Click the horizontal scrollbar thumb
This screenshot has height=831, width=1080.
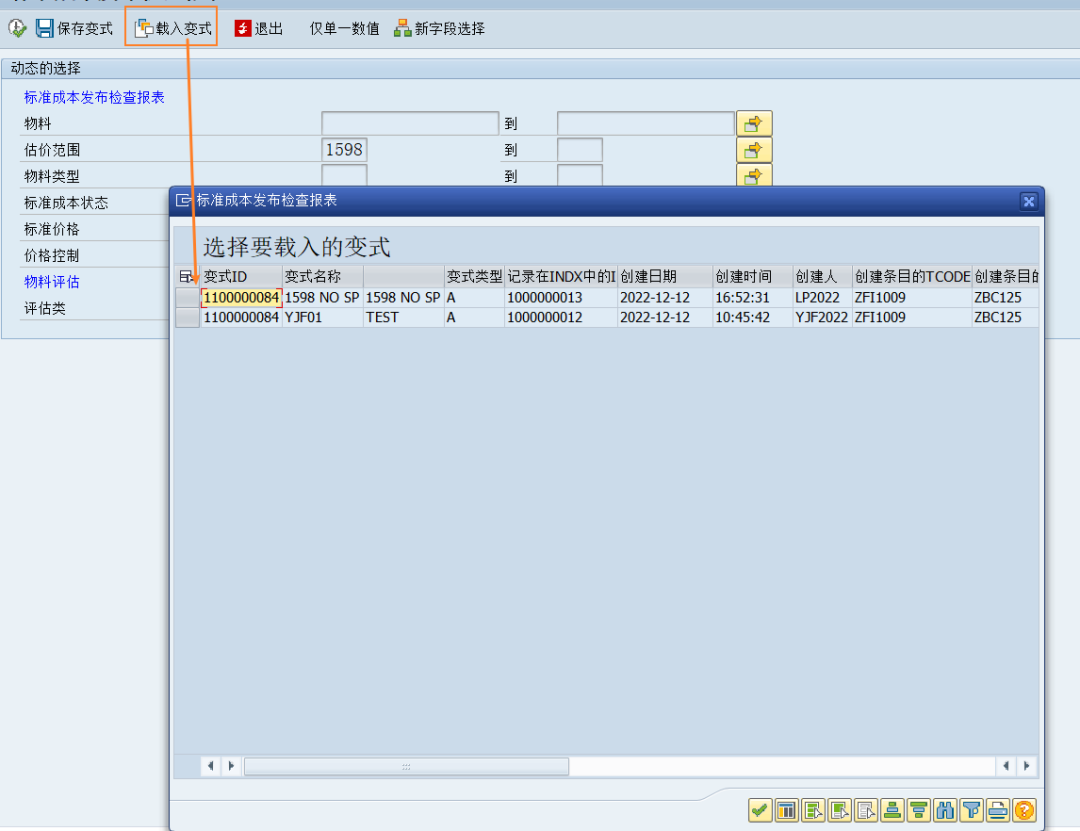click(x=406, y=766)
